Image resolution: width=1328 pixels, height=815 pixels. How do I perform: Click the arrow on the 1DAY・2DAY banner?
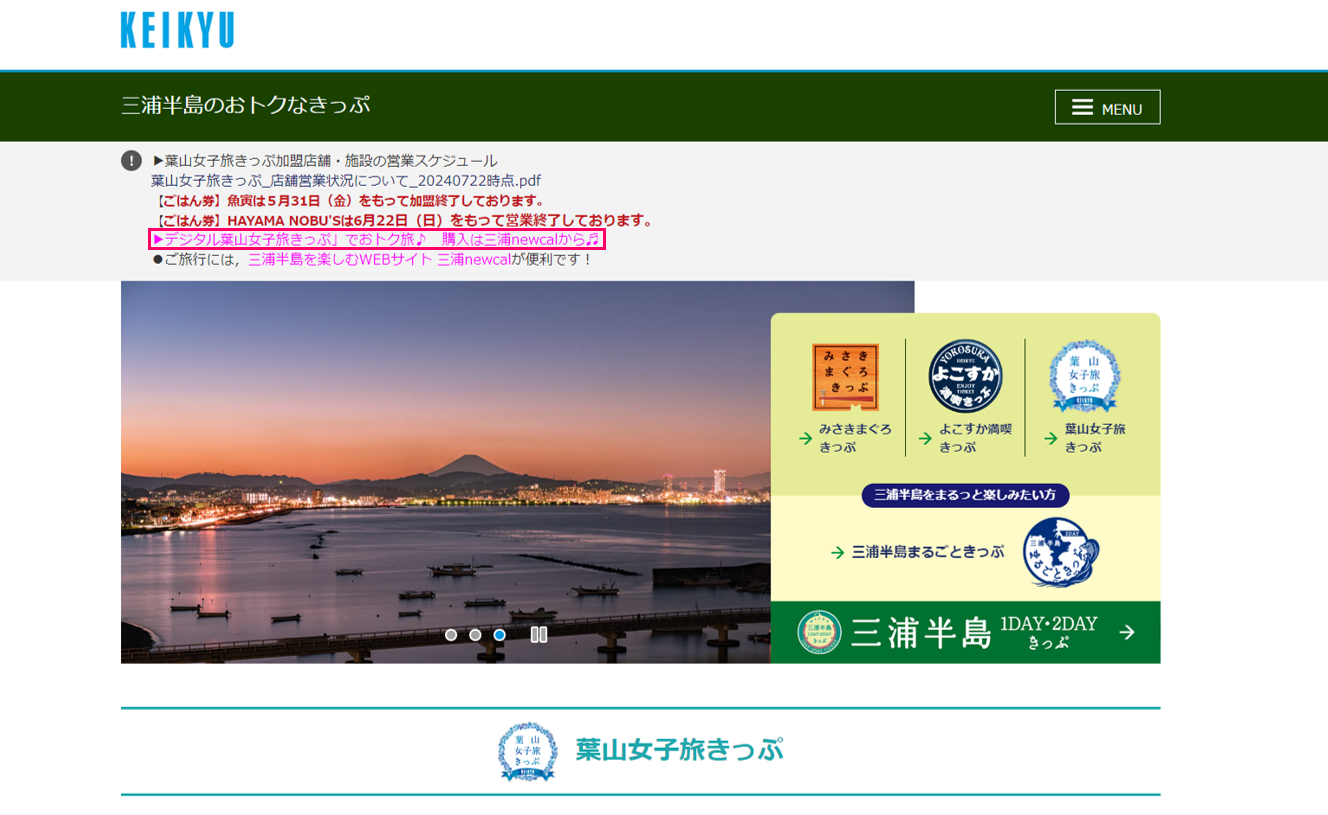point(1127,632)
